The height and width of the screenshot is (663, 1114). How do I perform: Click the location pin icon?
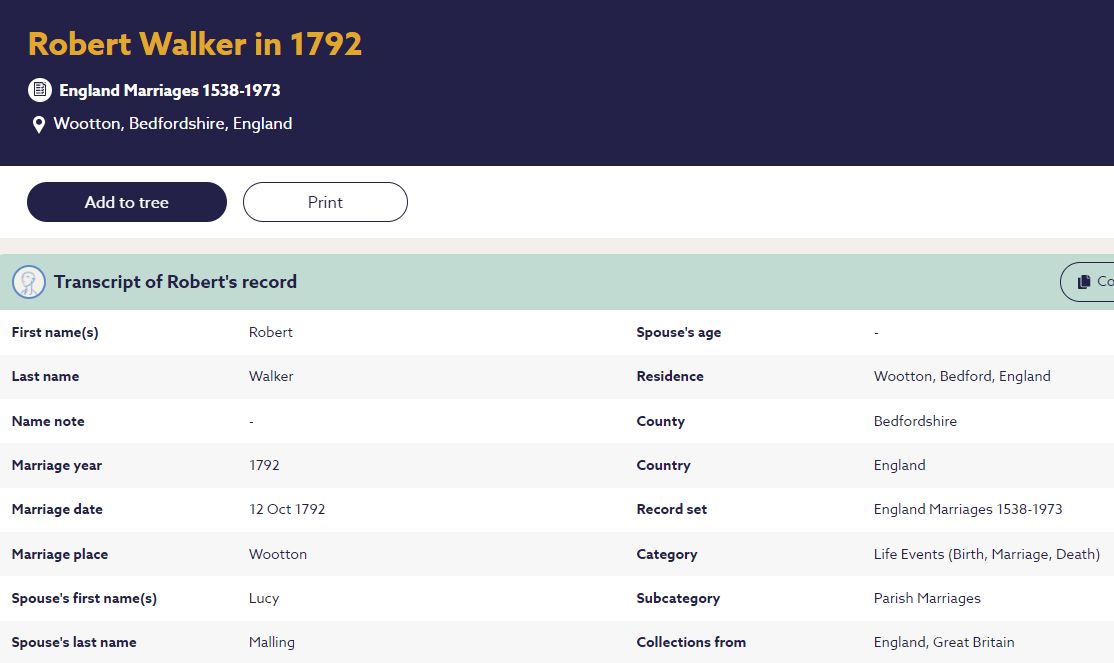(x=39, y=125)
